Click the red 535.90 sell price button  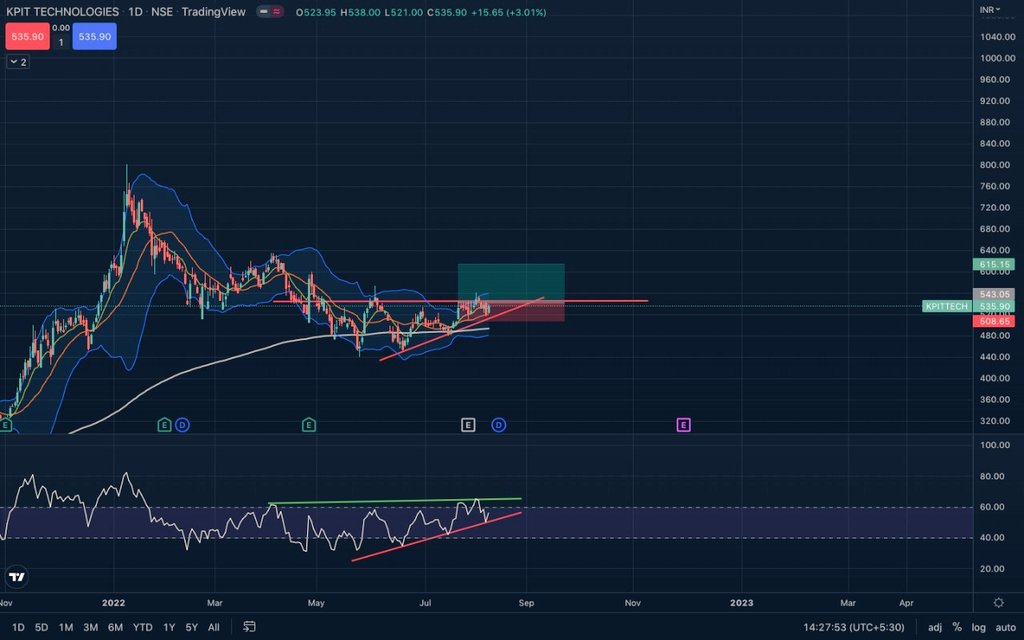27,37
